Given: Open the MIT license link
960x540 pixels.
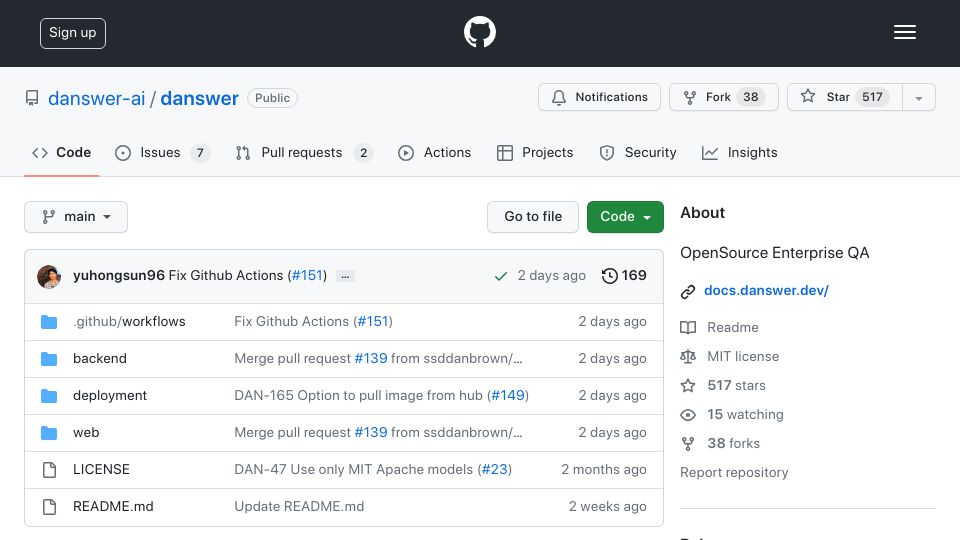Looking at the screenshot, I should (x=743, y=356).
